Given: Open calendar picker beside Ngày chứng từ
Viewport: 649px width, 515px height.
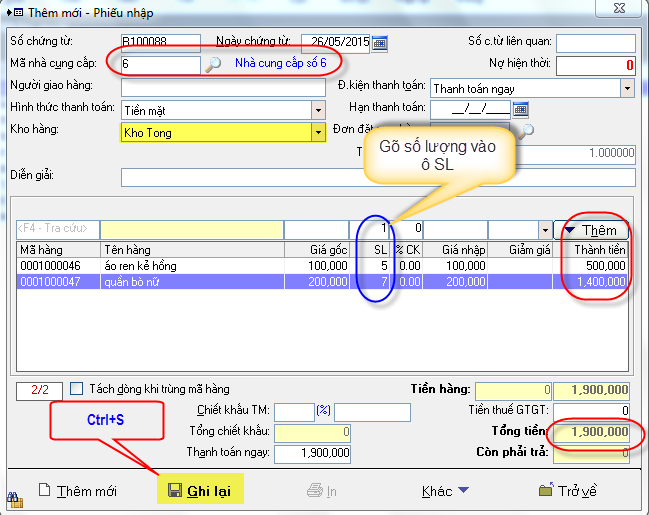Looking at the screenshot, I should pyautogui.click(x=380, y=43).
